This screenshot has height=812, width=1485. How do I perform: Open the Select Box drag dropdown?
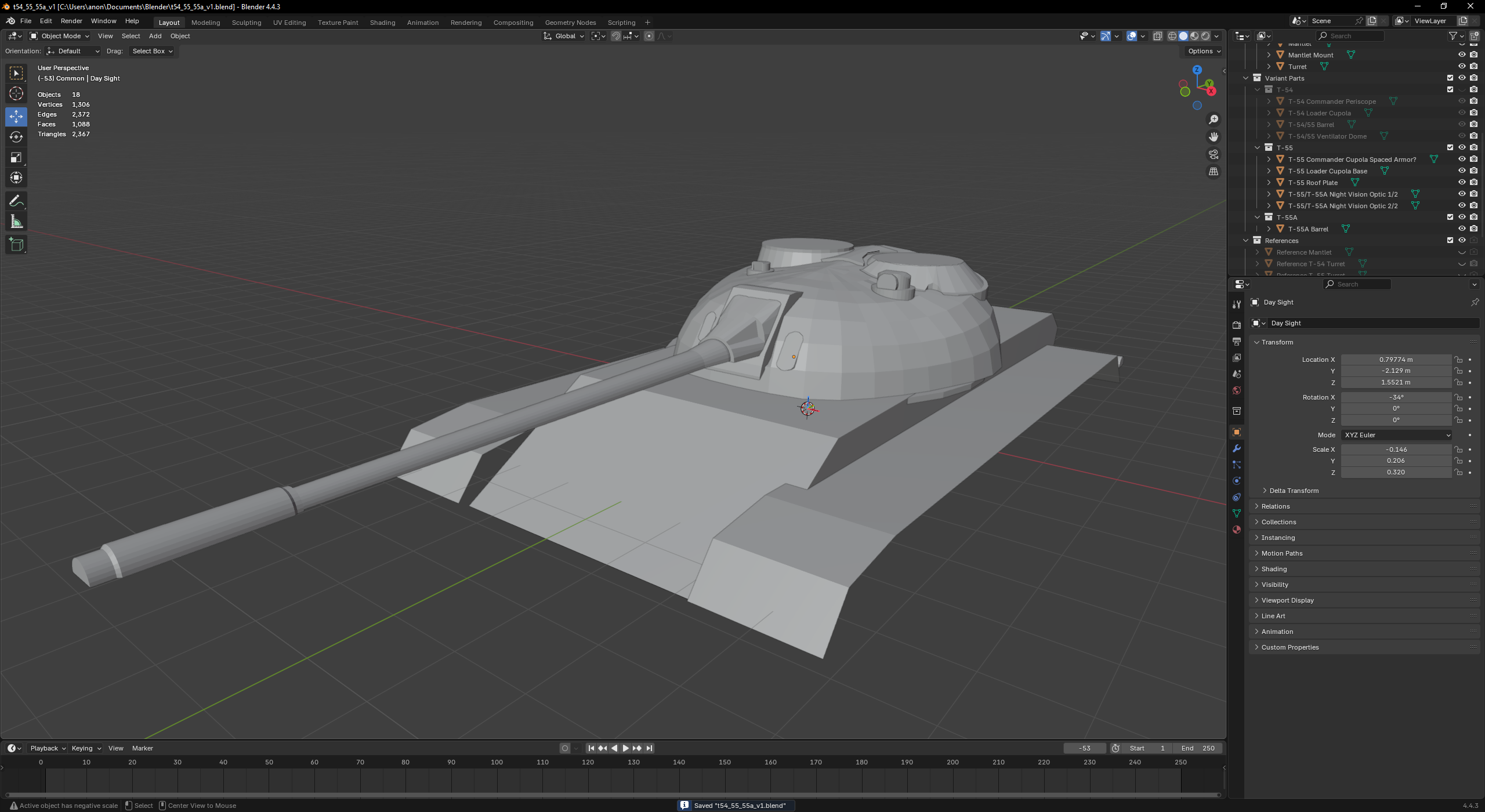coord(152,51)
